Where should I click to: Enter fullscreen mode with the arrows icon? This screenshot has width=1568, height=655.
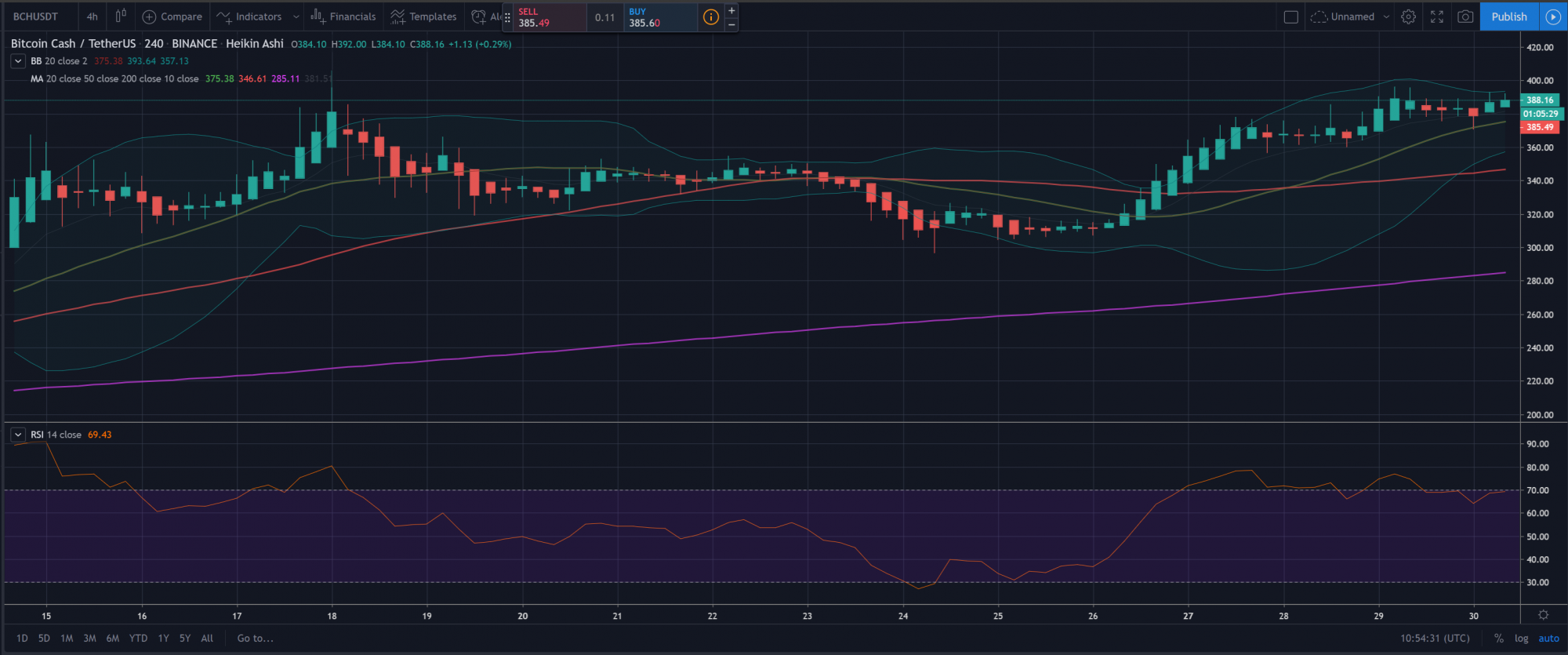(x=1436, y=16)
